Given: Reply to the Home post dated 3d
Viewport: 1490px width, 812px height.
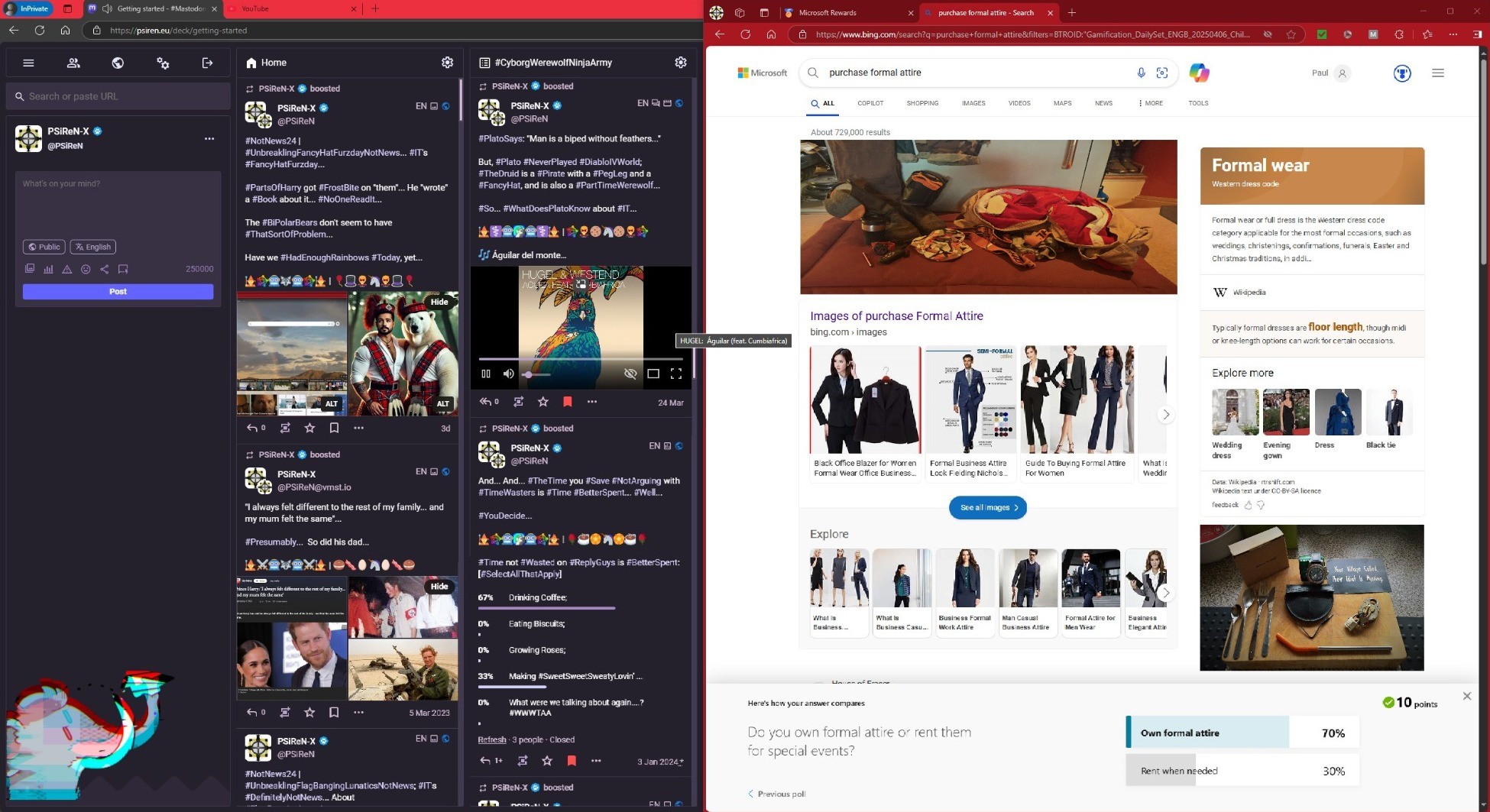Looking at the screenshot, I should [x=252, y=429].
